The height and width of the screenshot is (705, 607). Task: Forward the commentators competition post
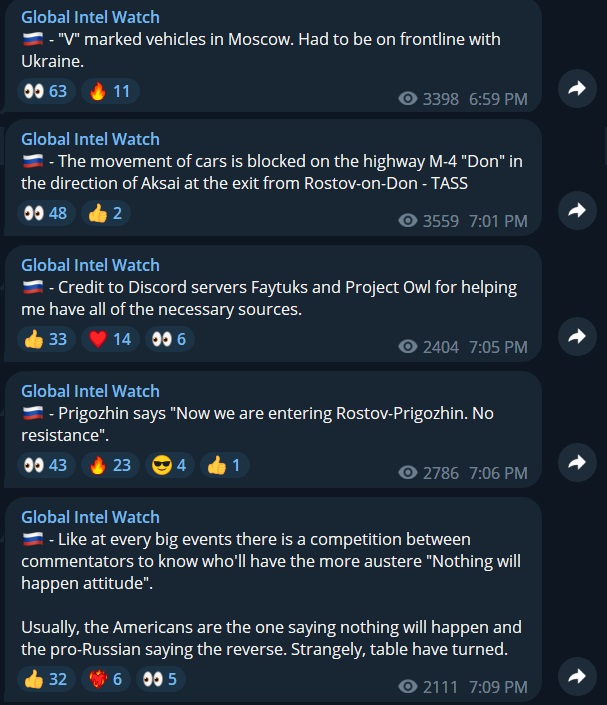click(577, 676)
